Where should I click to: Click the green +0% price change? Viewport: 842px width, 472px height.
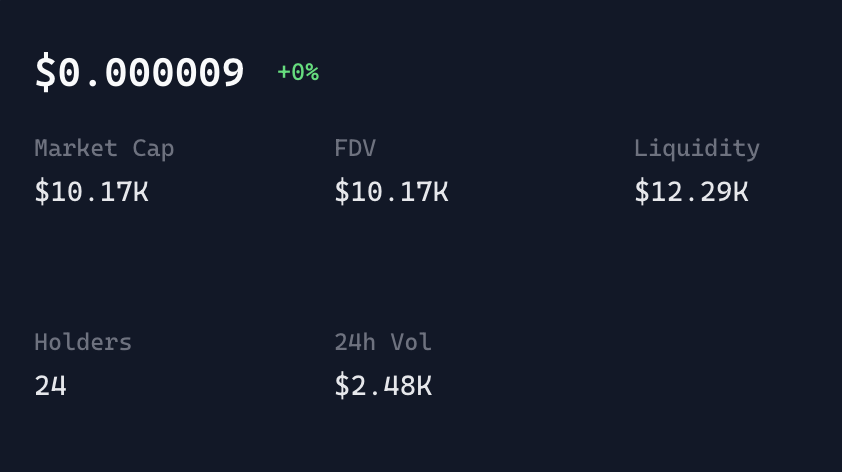tap(298, 72)
